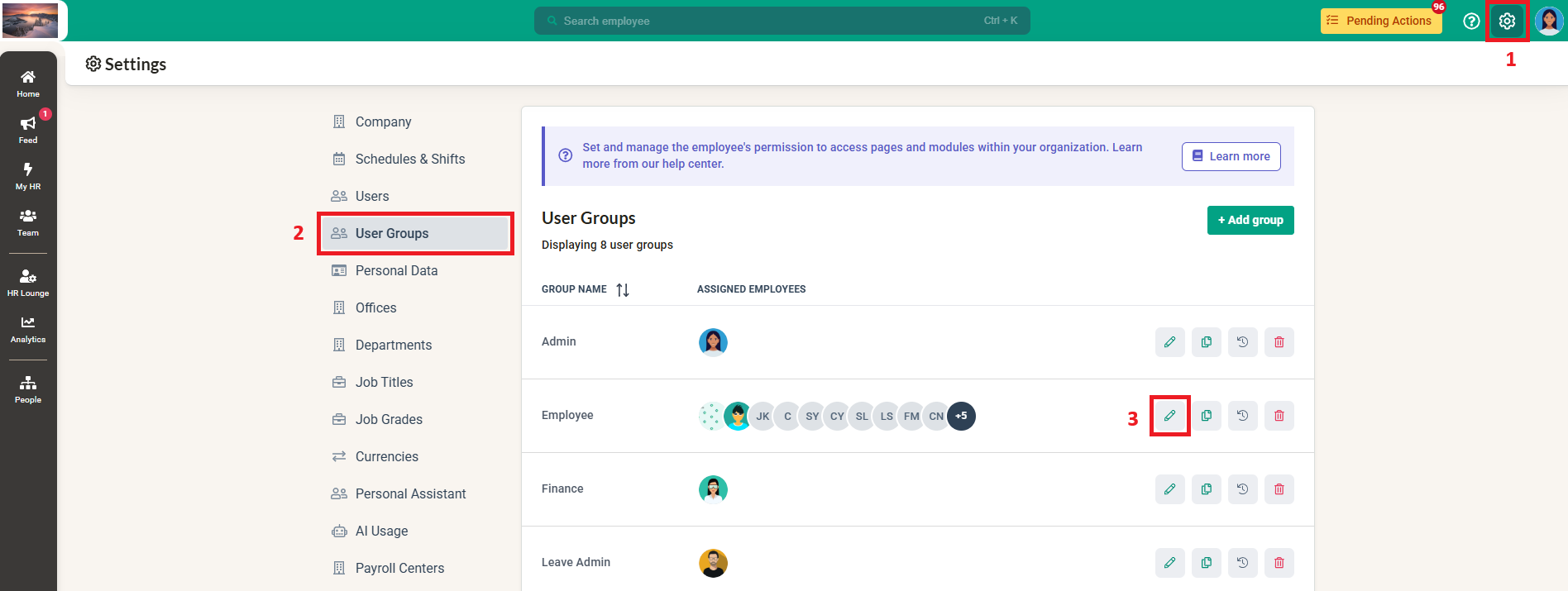This screenshot has height=591, width=1568.
Task: Click the Admin group's assigned employee avatar
Action: click(x=713, y=342)
